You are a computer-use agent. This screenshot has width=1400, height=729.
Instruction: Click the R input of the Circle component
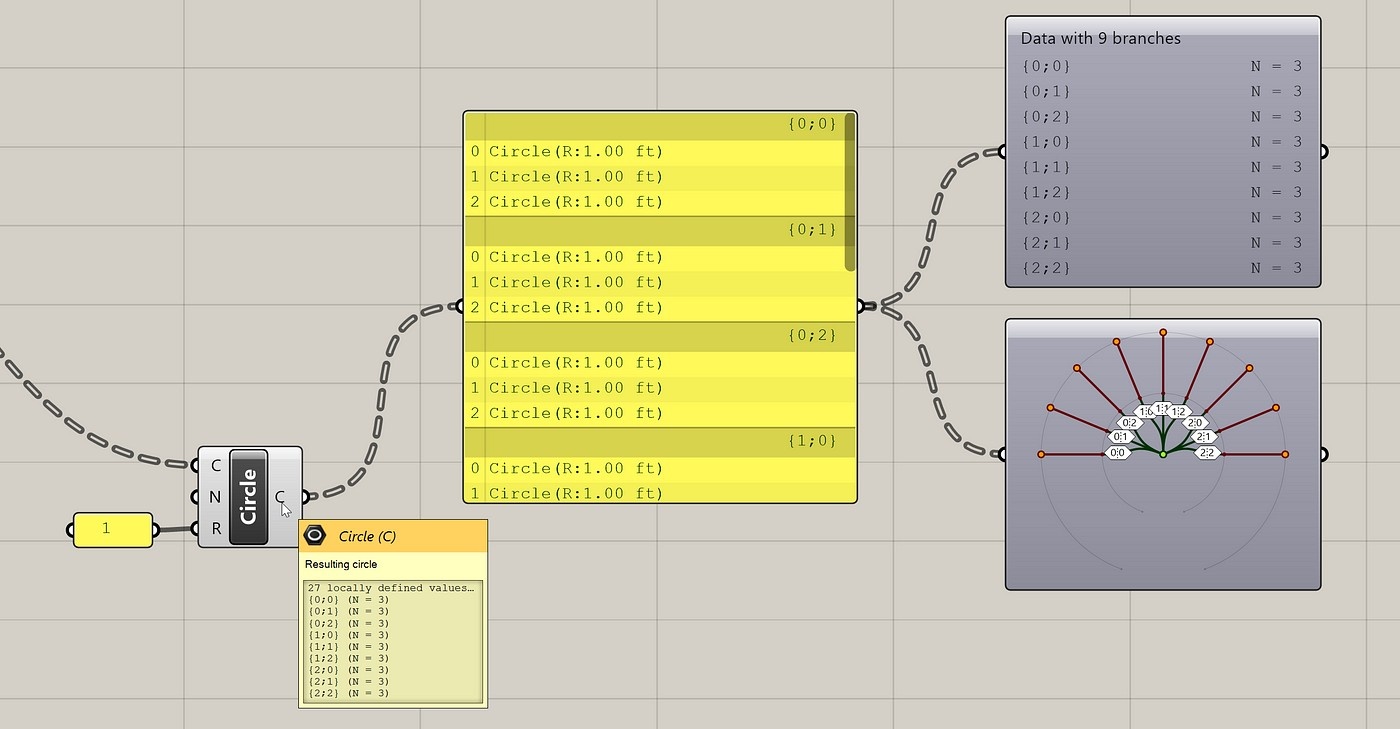[216, 529]
